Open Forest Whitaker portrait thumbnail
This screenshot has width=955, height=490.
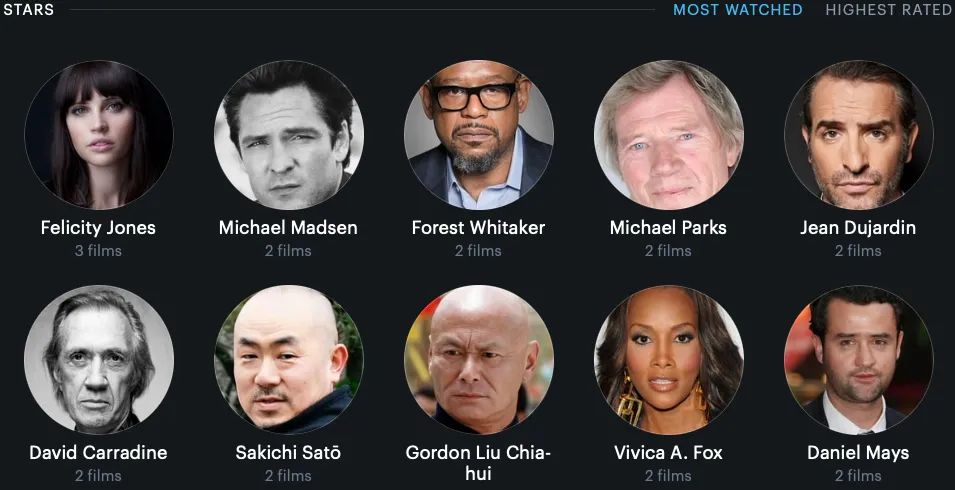479,135
